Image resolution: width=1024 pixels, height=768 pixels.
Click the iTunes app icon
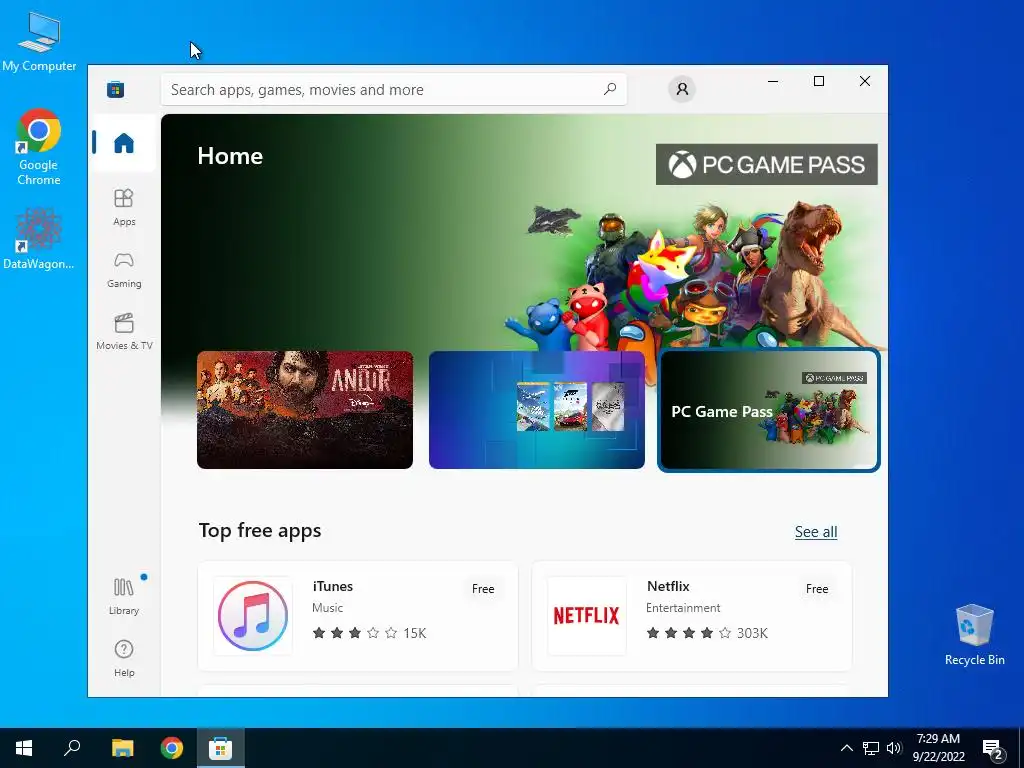253,616
